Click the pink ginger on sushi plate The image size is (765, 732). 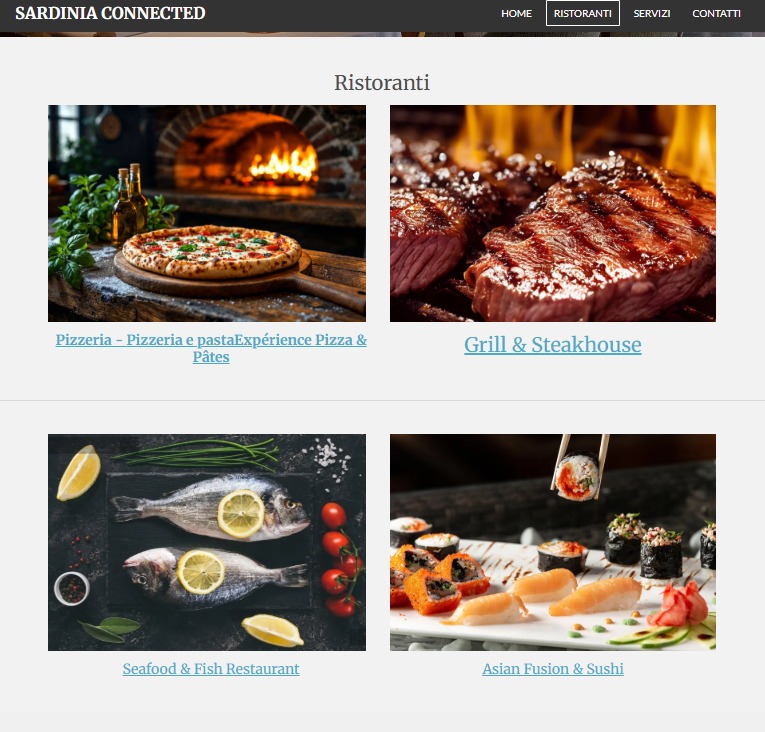[x=678, y=604]
